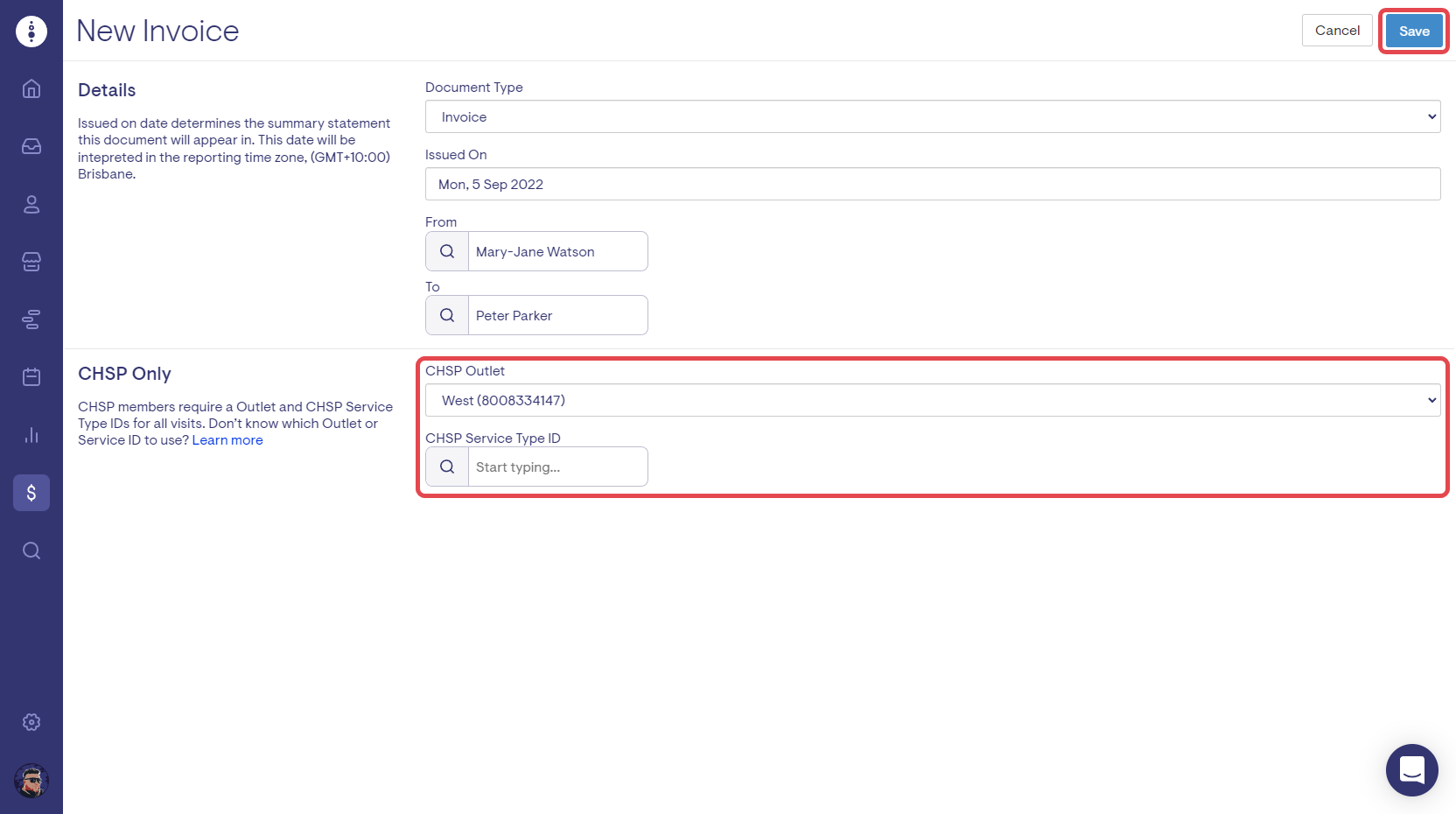Click the To field with Peter Parker

(x=557, y=316)
